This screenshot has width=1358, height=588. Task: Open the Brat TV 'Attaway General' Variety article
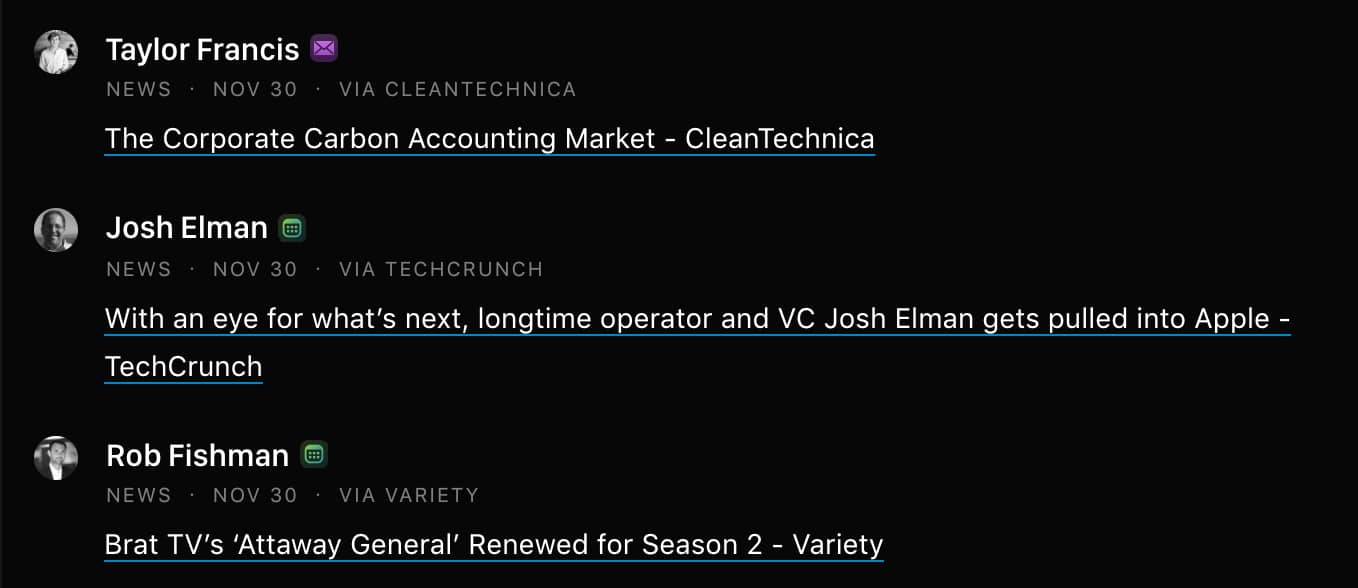pyautogui.click(x=494, y=545)
